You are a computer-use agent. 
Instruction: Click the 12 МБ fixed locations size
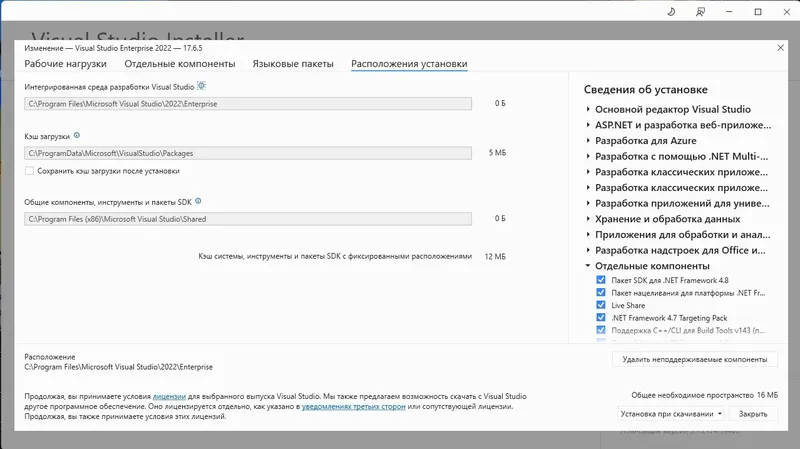(495, 256)
